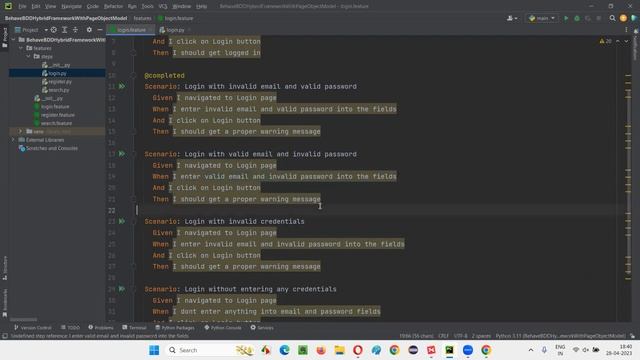
Task: Click the UTF-8 encoding in status bar
Action: click(x=460, y=336)
